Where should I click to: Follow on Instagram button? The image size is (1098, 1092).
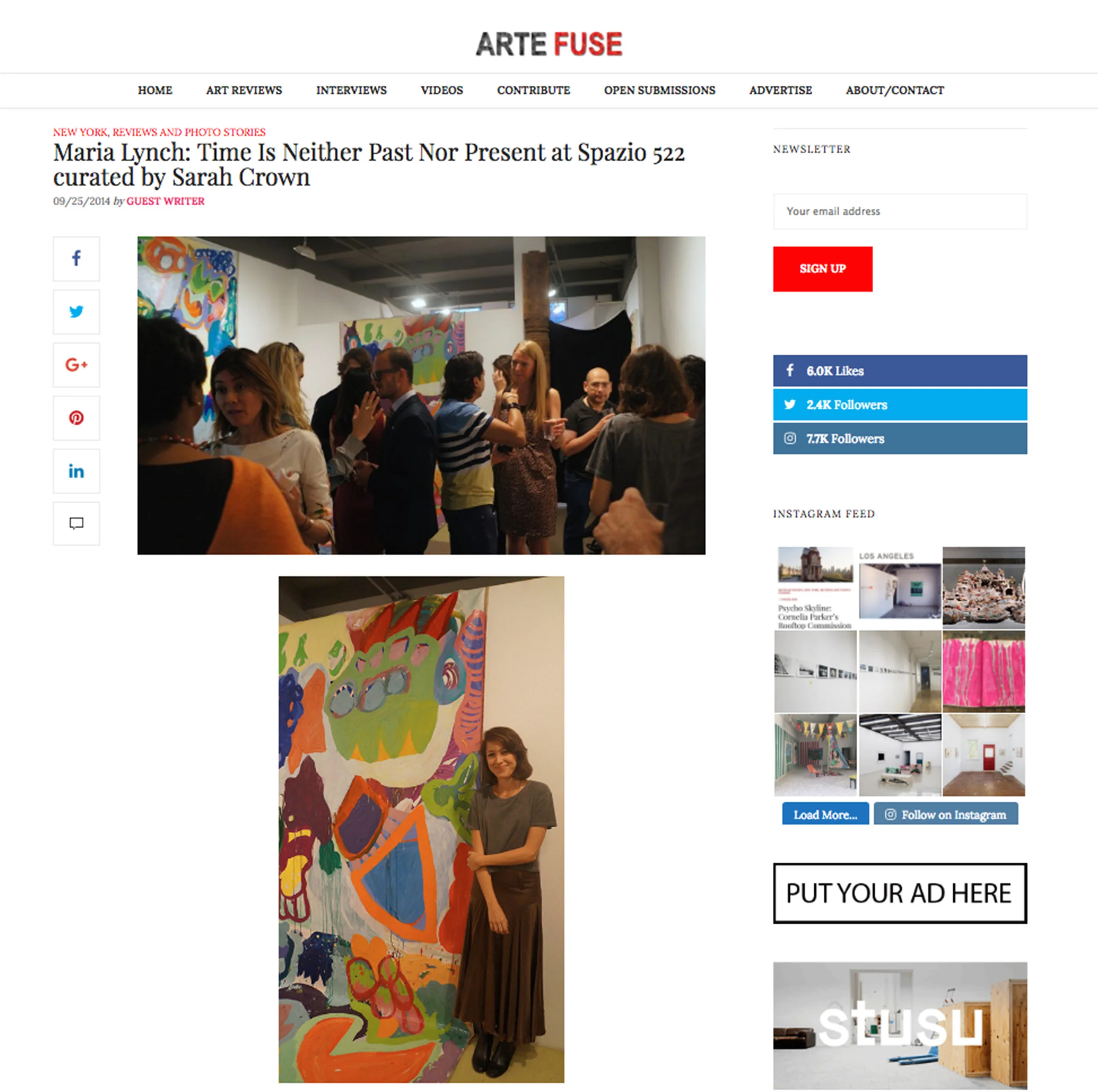[946, 814]
